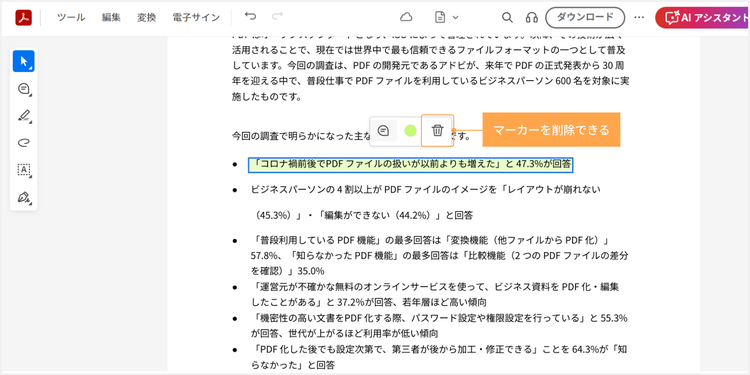Delete the highlight with trash icon
Viewport: 750px width, 375px height.
437,130
